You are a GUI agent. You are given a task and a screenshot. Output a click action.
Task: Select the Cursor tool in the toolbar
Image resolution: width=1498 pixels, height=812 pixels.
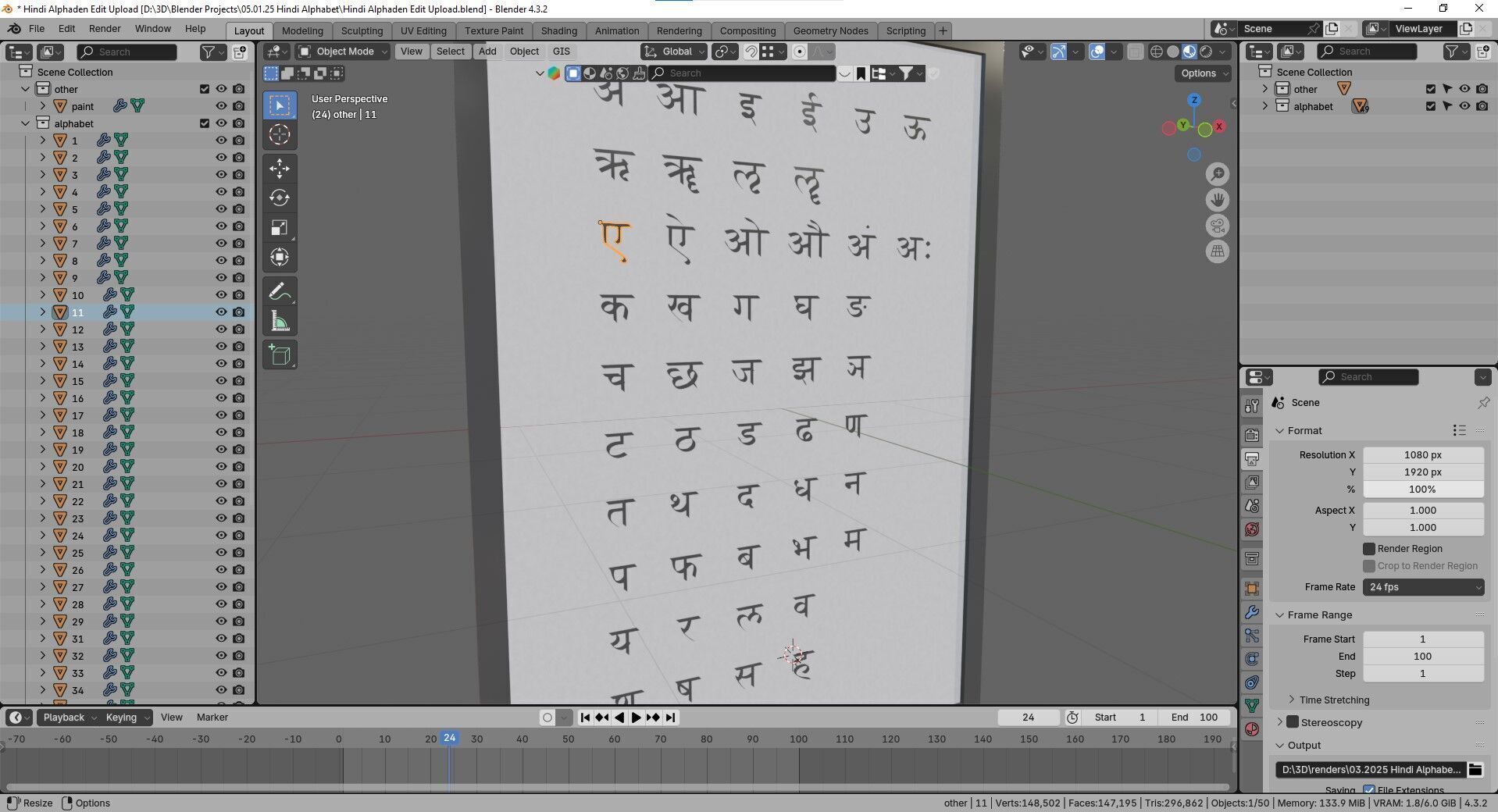coord(280,135)
